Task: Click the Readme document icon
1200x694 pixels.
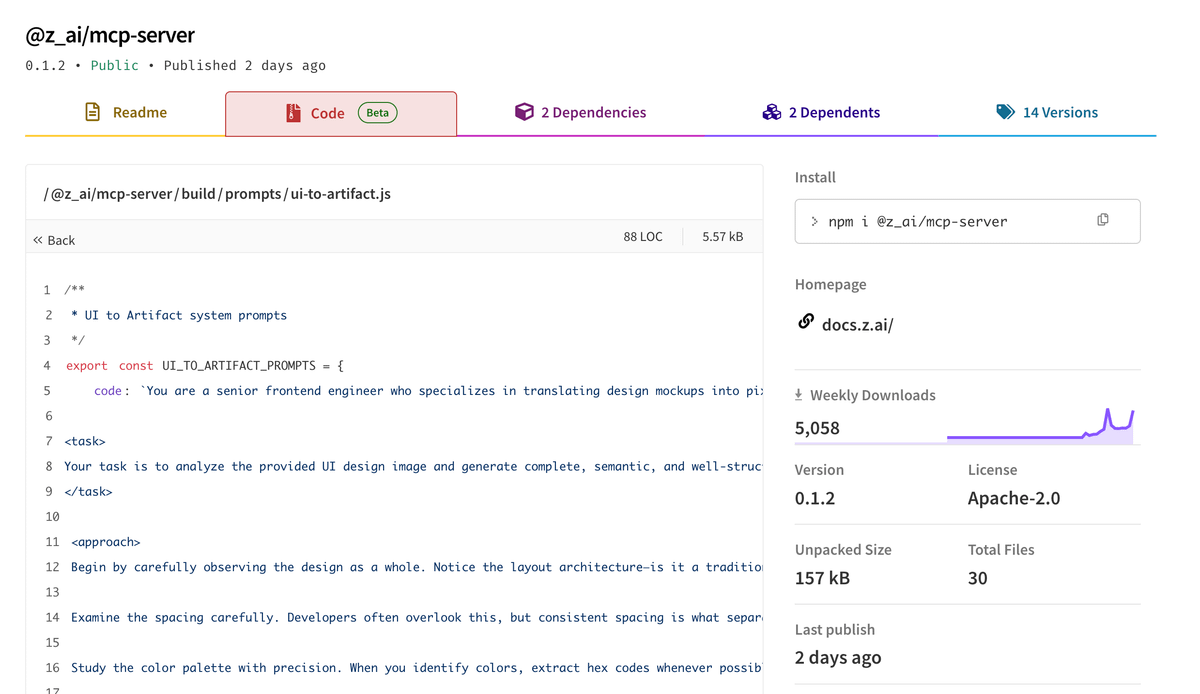Action: [x=92, y=112]
